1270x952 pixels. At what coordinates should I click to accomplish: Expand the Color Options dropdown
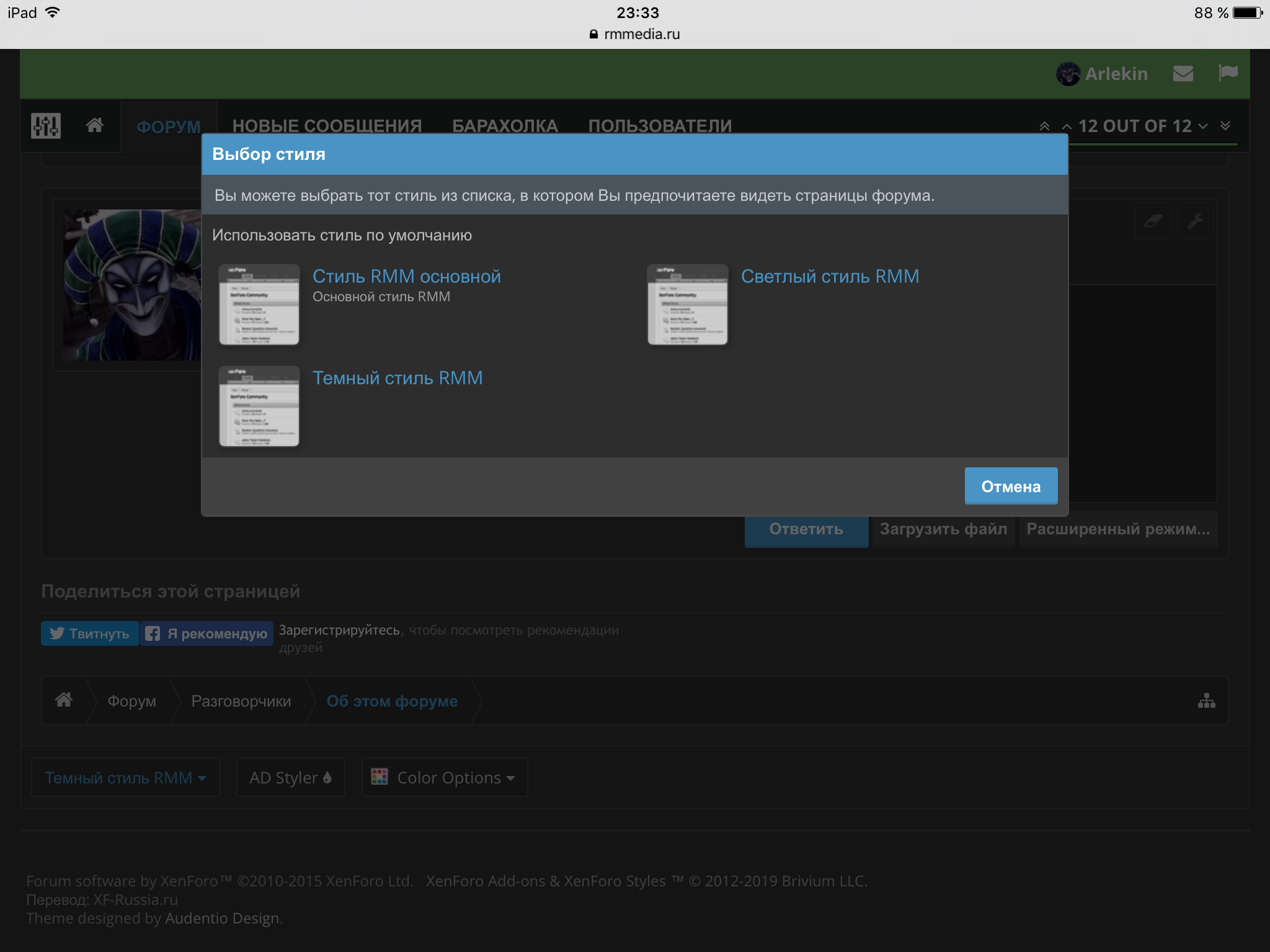[445, 778]
